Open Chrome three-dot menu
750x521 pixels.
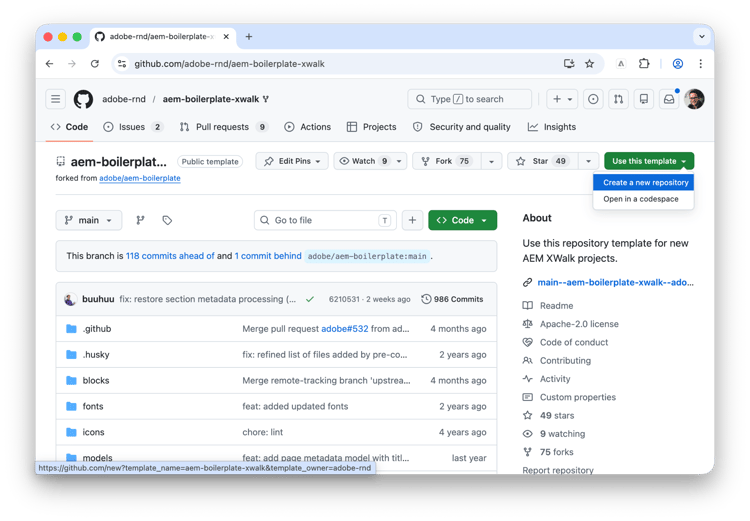tap(700, 64)
